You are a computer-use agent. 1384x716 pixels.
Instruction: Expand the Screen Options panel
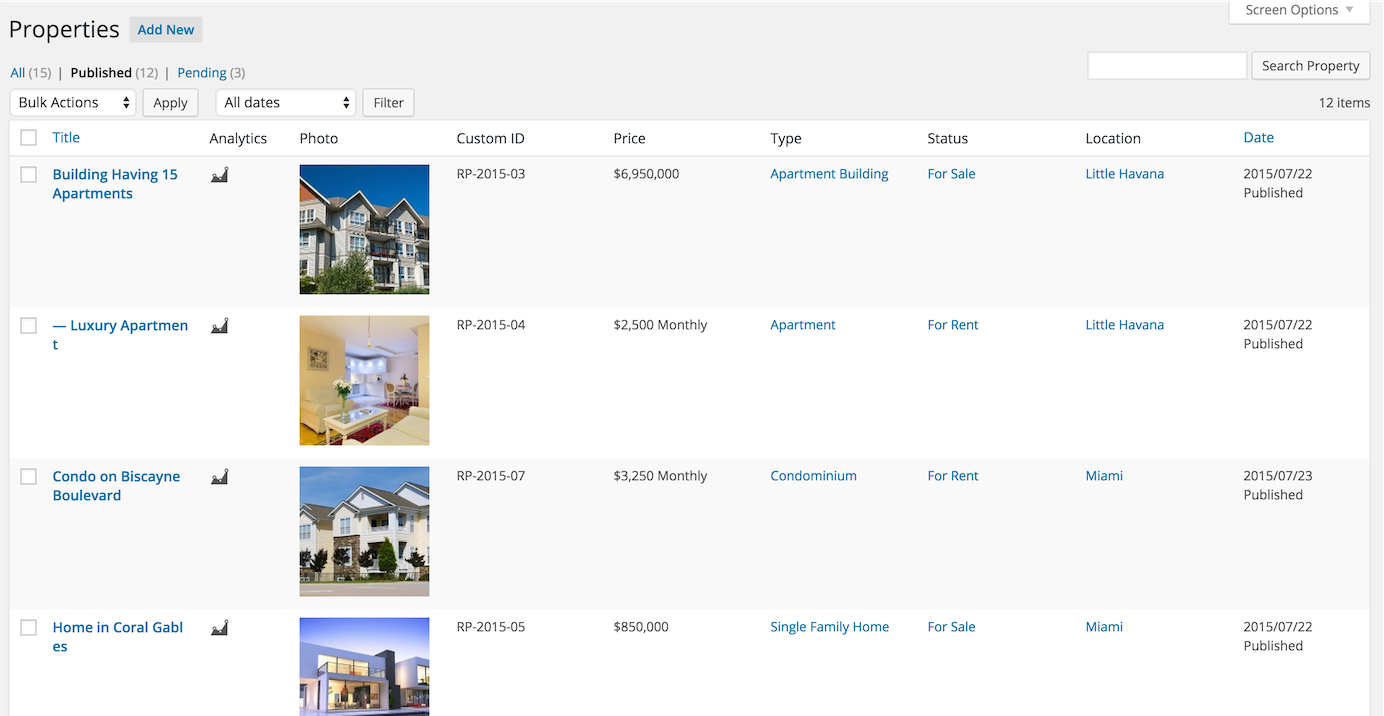point(1299,11)
